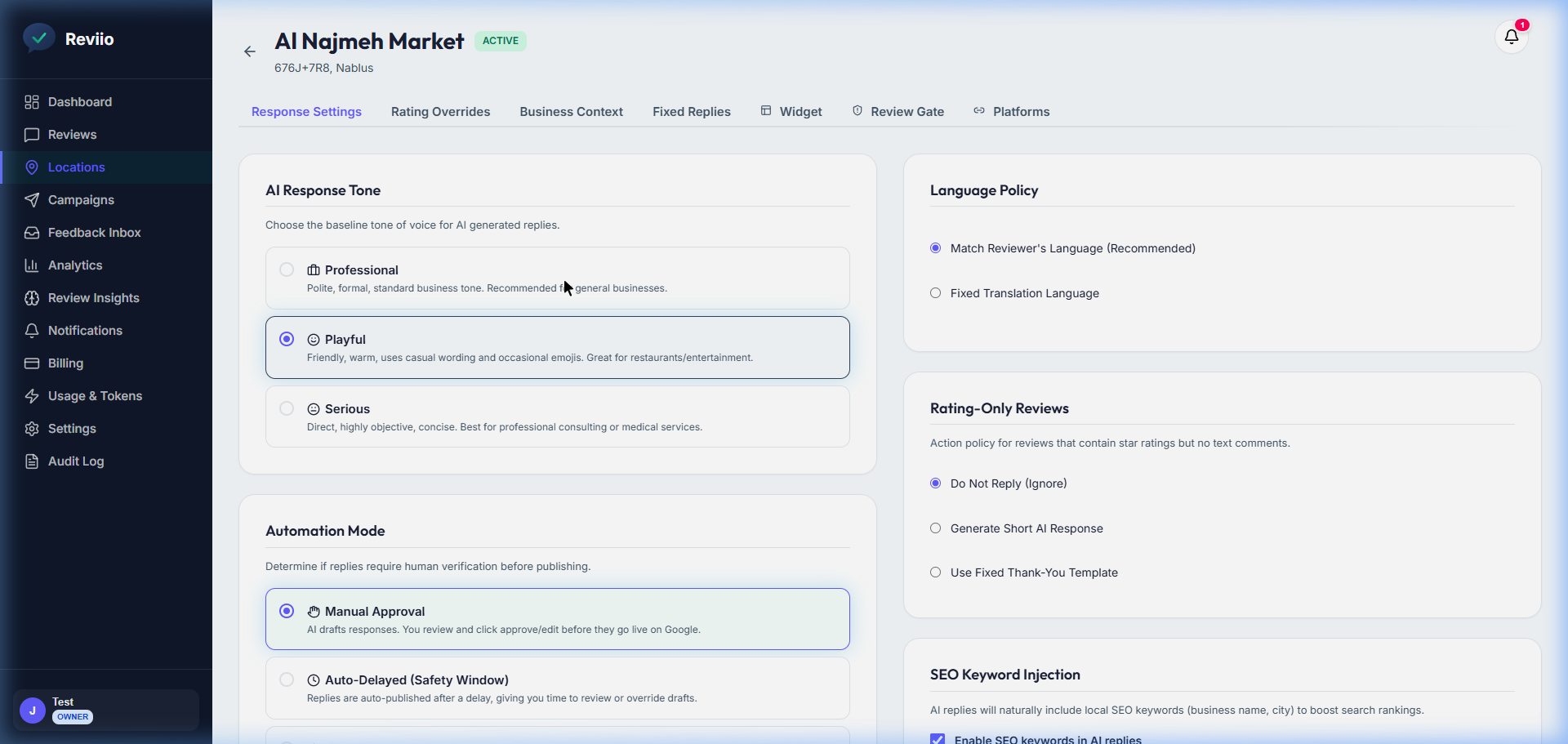The height and width of the screenshot is (744, 1568).
Task: Click the Usage & Tokens lightning icon
Action: (x=32, y=396)
